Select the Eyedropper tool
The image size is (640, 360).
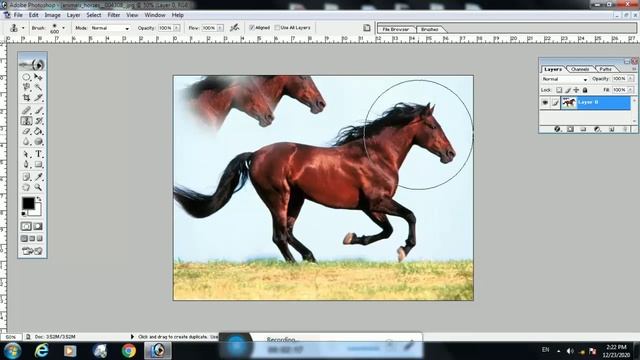pyautogui.click(x=38, y=177)
